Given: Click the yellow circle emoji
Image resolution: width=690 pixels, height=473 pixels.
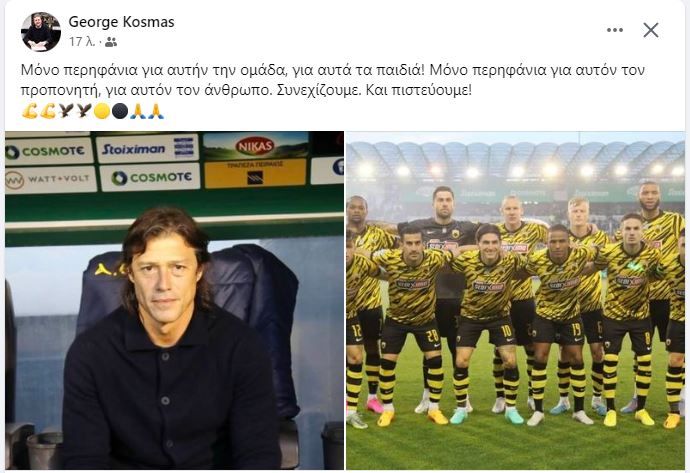Looking at the screenshot, I should [102, 111].
